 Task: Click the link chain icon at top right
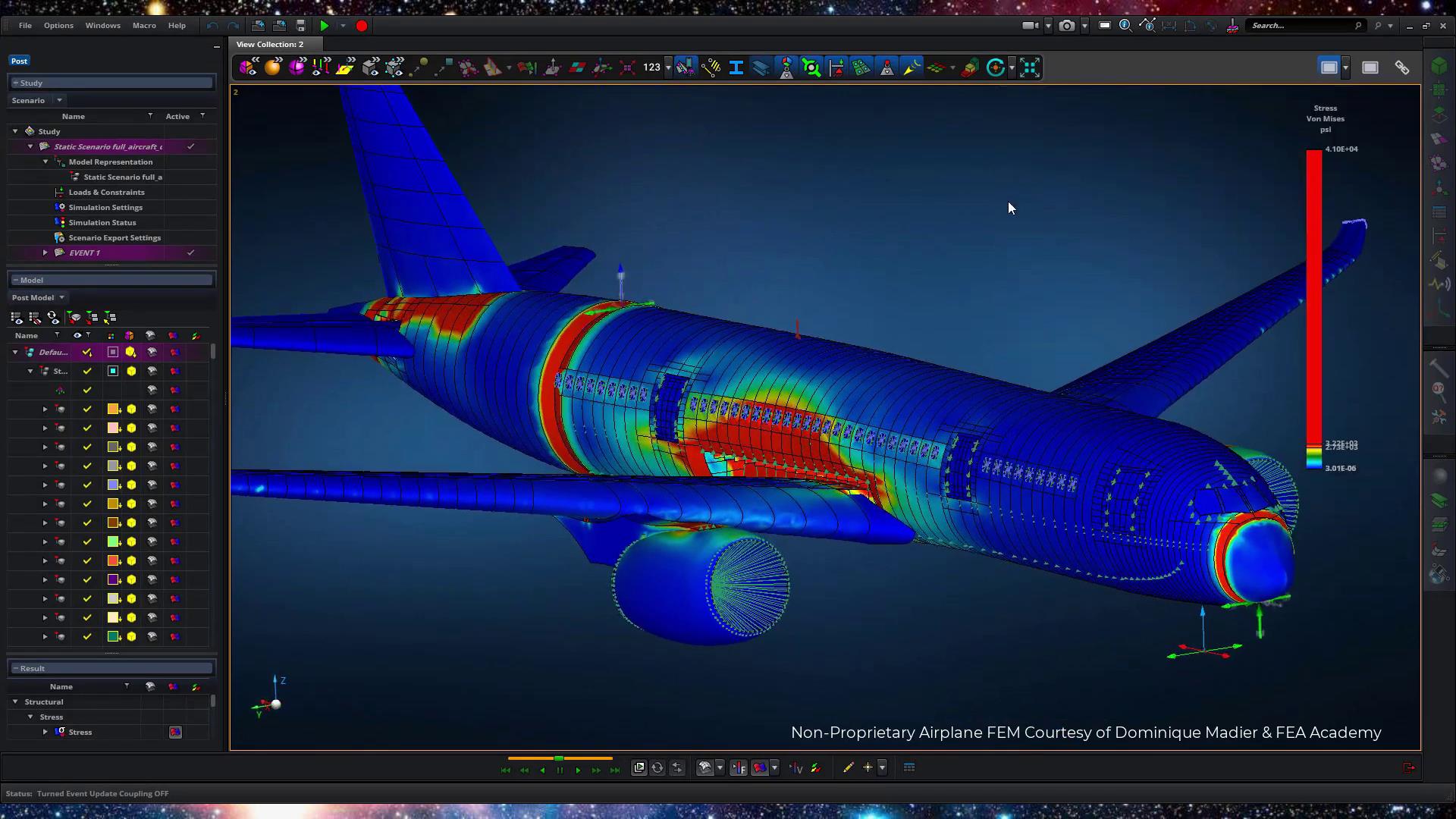[1402, 67]
